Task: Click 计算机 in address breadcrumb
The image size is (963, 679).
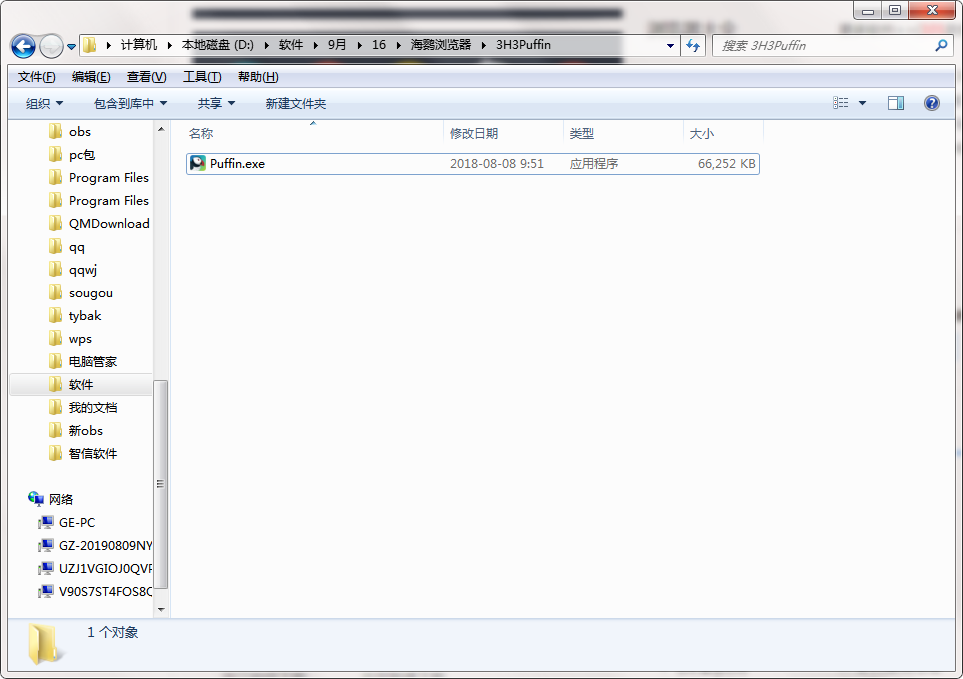Action: (139, 45)
